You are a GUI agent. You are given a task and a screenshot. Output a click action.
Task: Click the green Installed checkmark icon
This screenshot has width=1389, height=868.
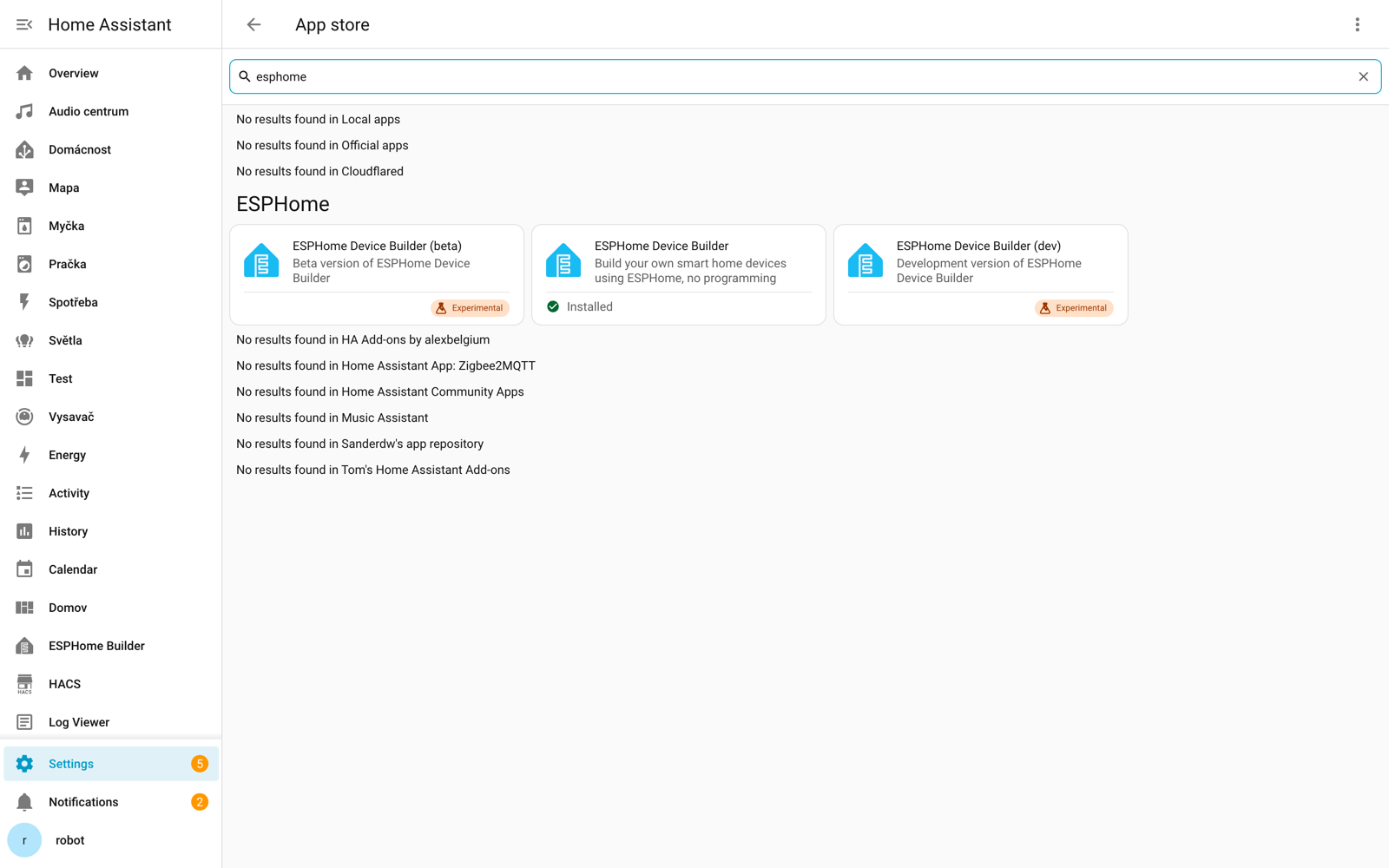pos(553,306)
